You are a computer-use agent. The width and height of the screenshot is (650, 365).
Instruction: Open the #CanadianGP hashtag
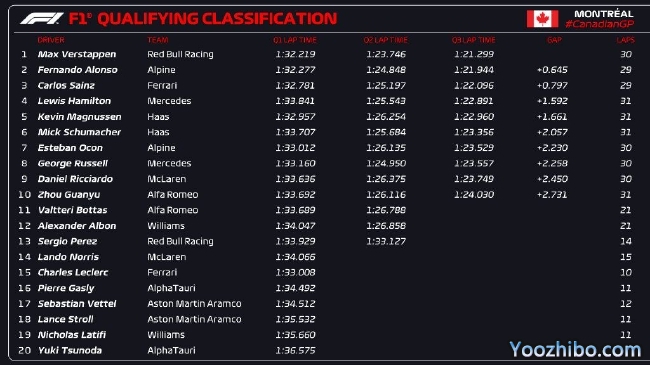tap(599, 24)
